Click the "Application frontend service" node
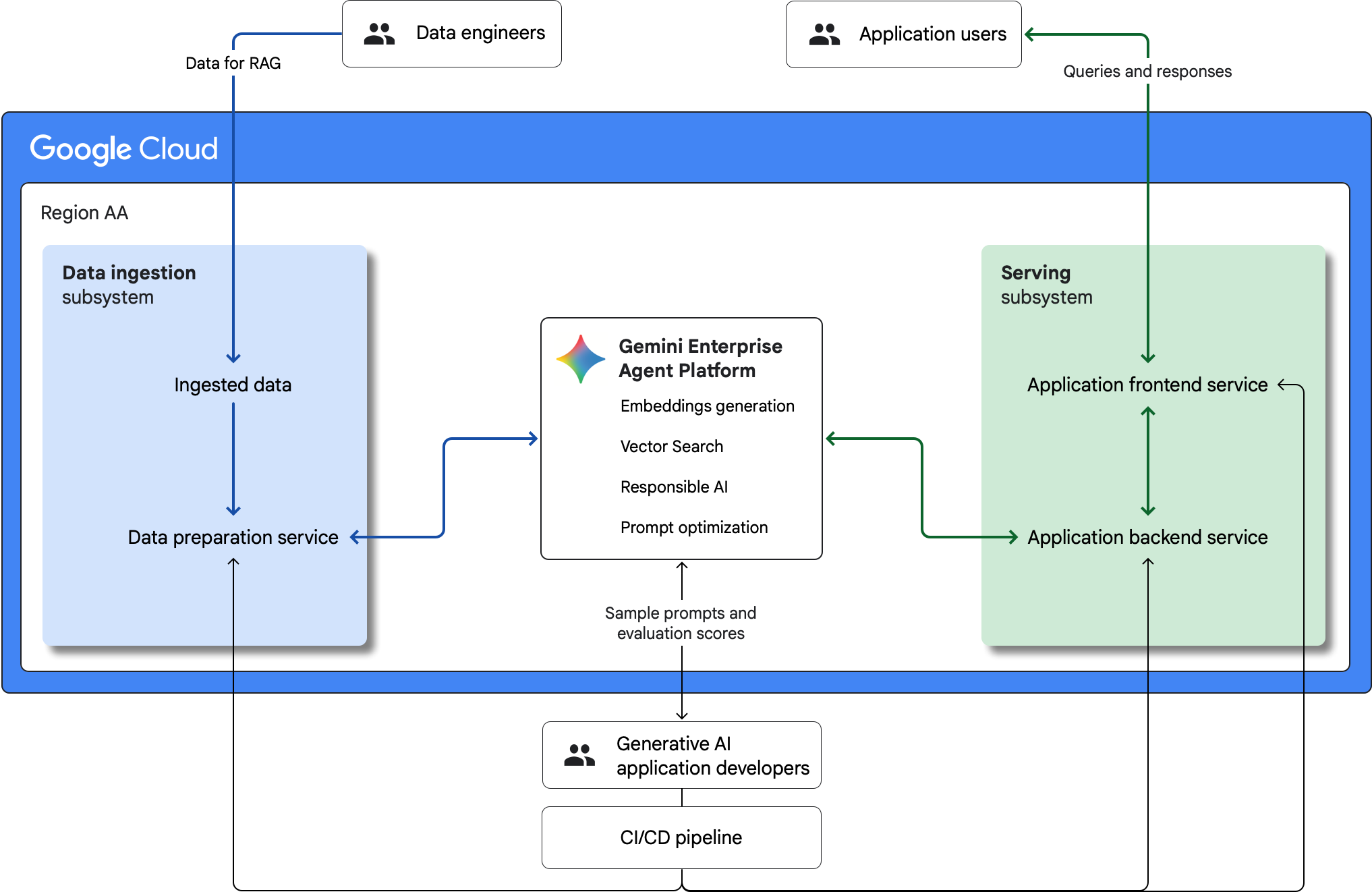 coord(1147,385)
